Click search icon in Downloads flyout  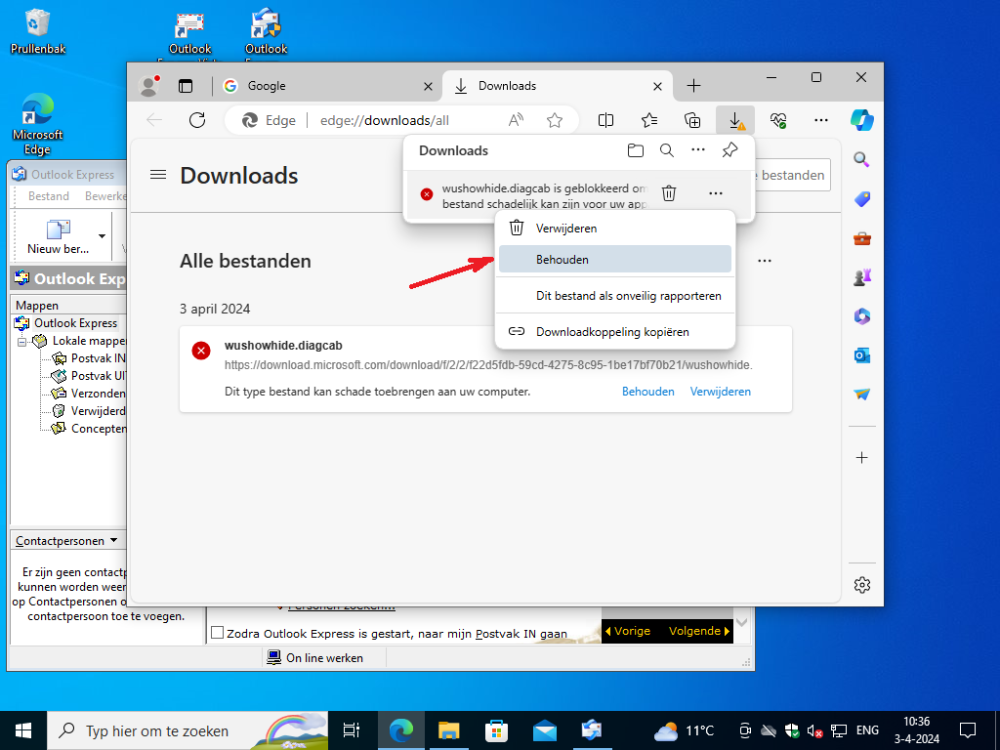click(x=667, y=151)
